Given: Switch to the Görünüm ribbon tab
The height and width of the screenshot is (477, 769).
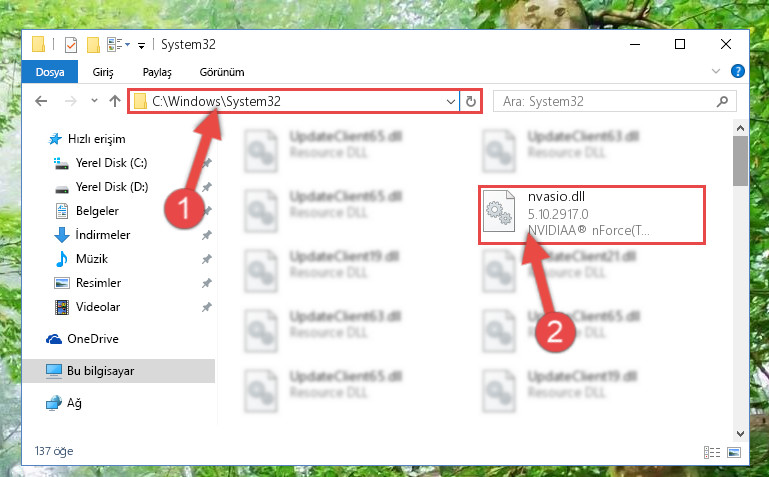Looking at the screenshot, I should tap(222, 72).
